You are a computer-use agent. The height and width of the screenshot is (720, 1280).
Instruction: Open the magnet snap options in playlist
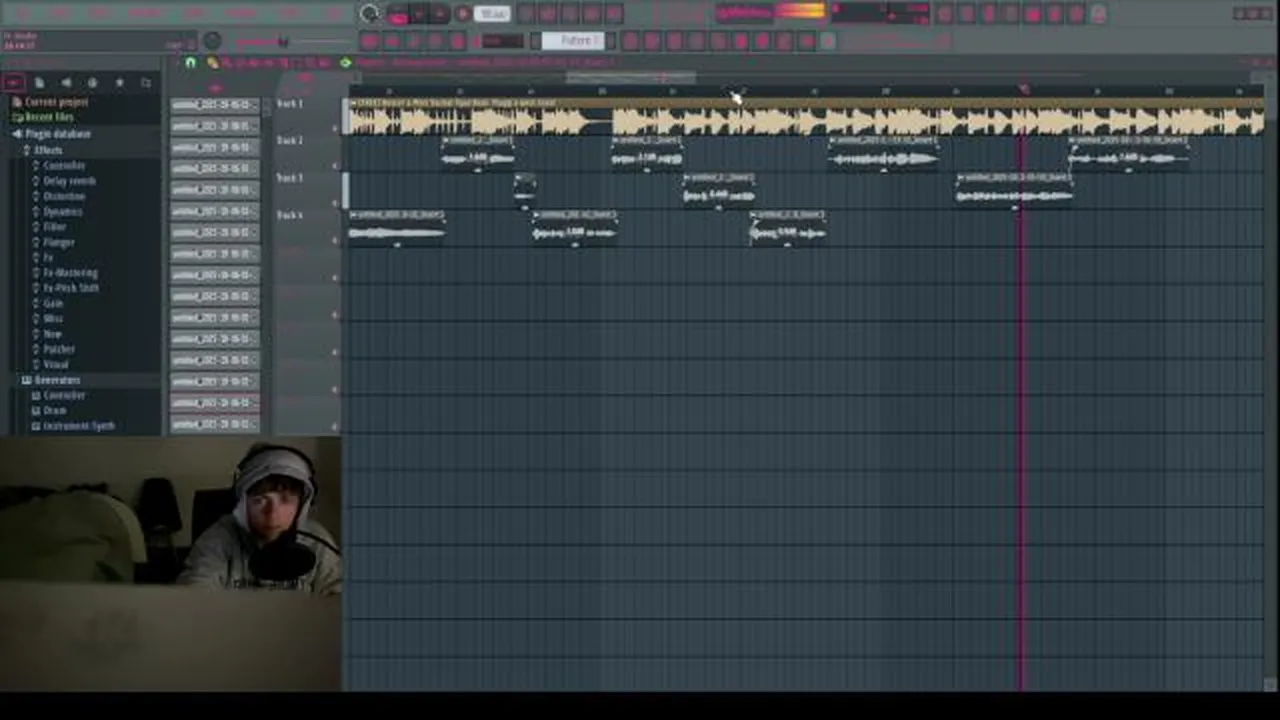[x=190, y=63]
